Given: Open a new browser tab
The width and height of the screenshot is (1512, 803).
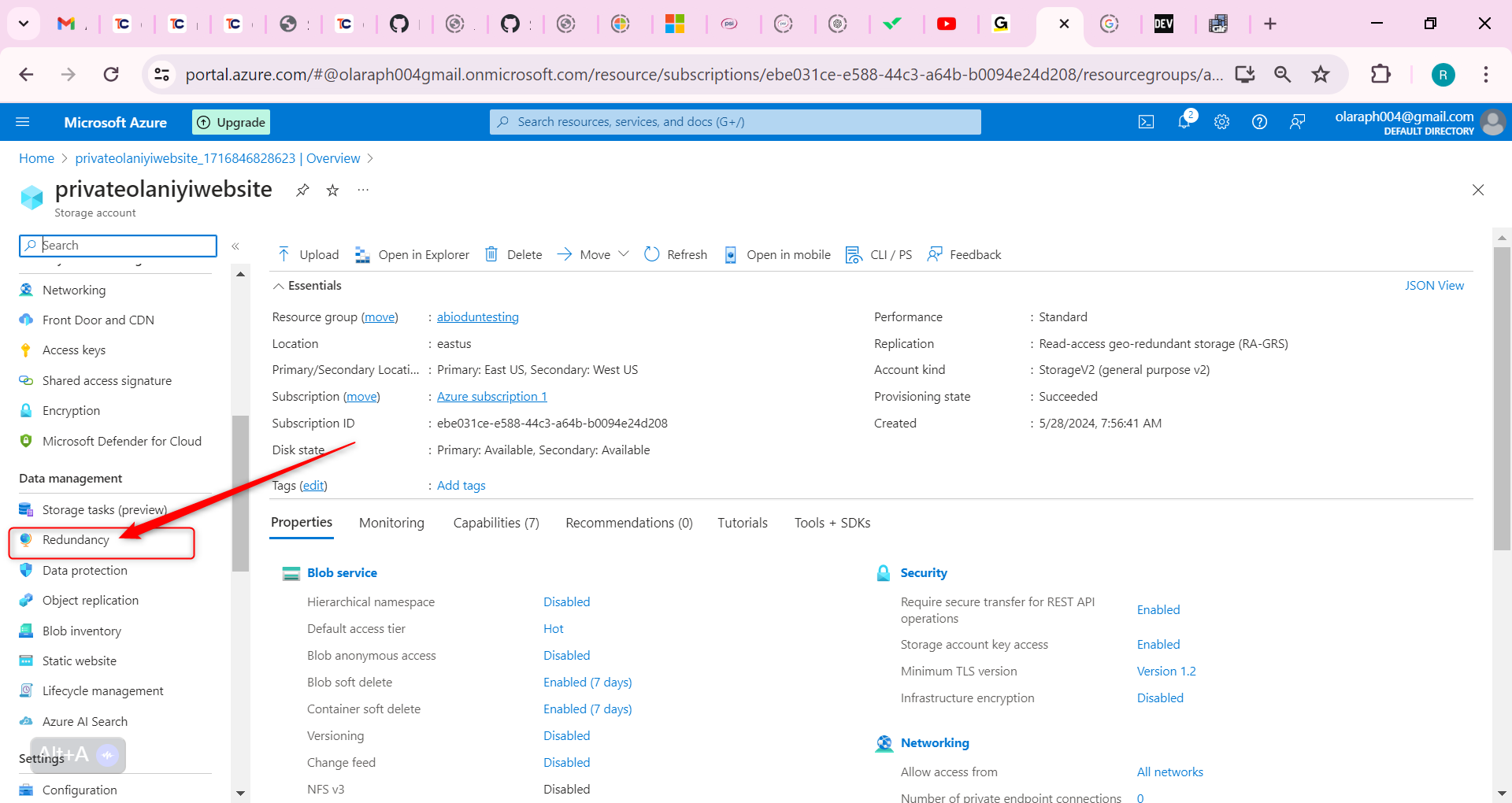Looking at the screenshot, I should click(1270, 24).
